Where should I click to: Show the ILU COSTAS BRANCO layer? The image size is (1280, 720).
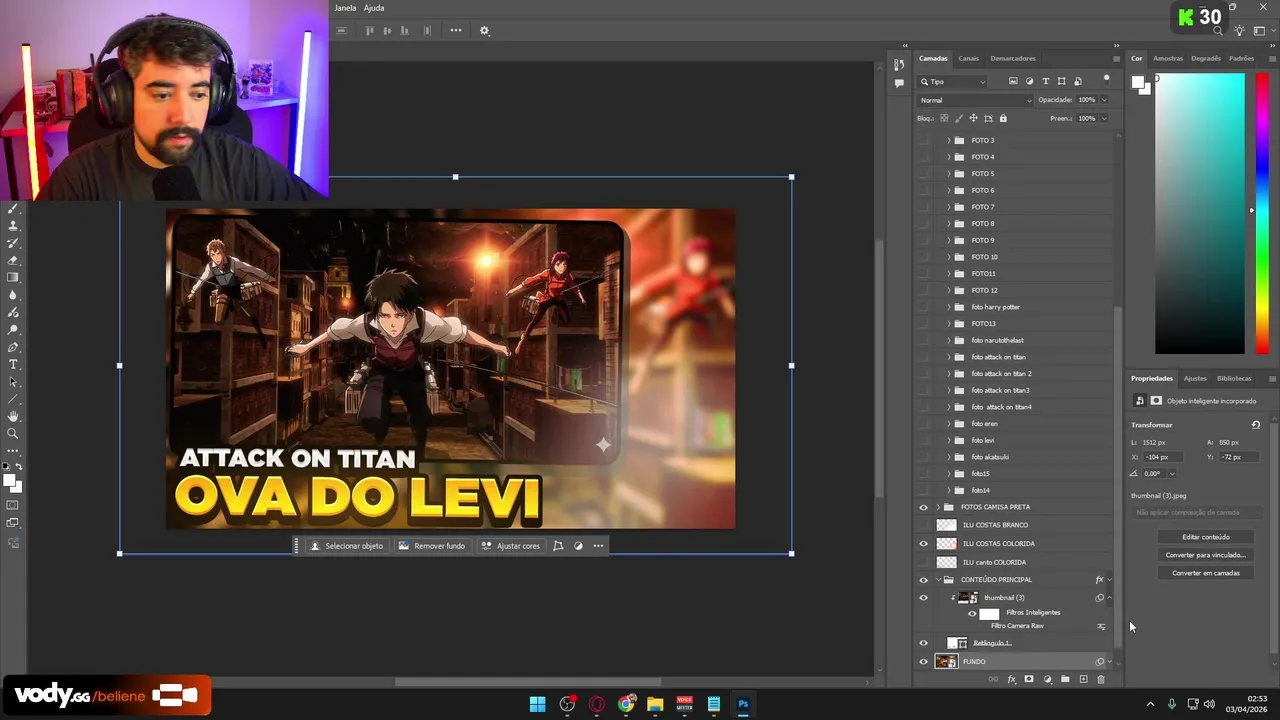(923, 525)
